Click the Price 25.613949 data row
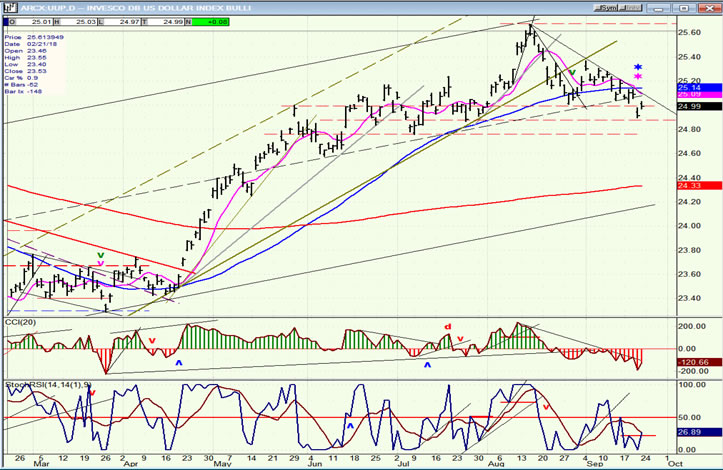 point(34,37)
